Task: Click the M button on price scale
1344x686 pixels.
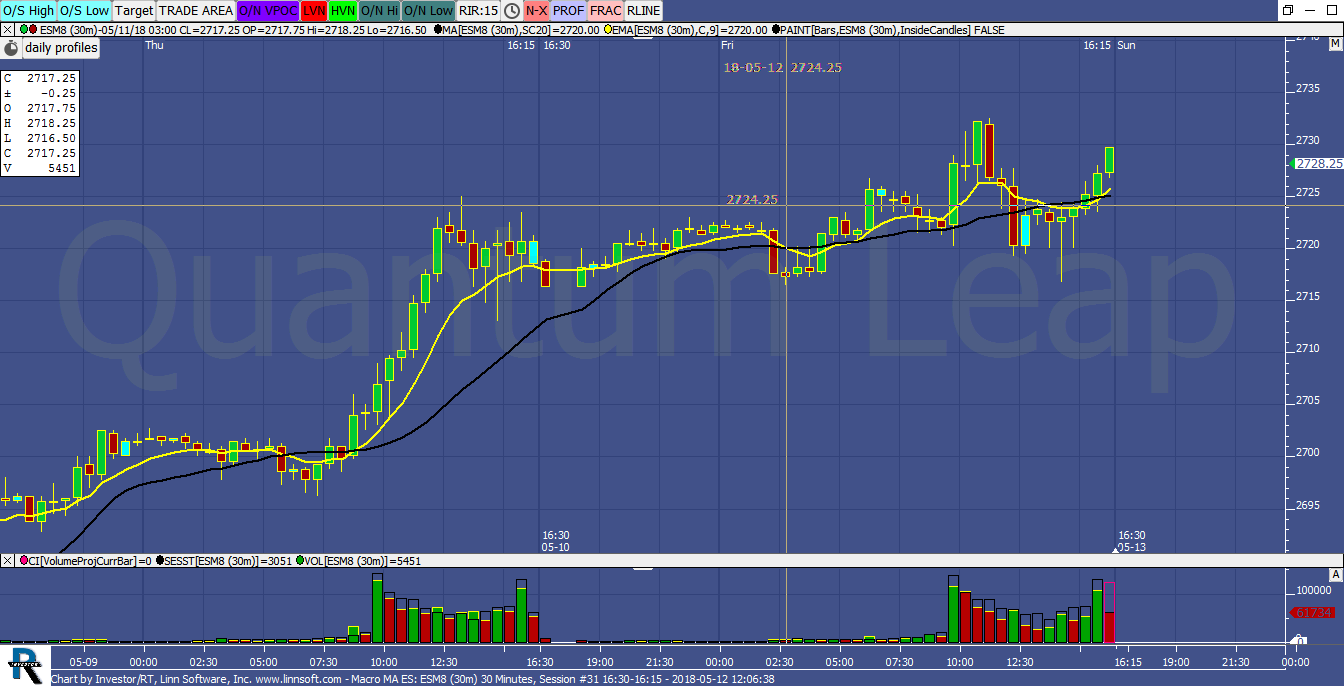Action: (1335, 44)
